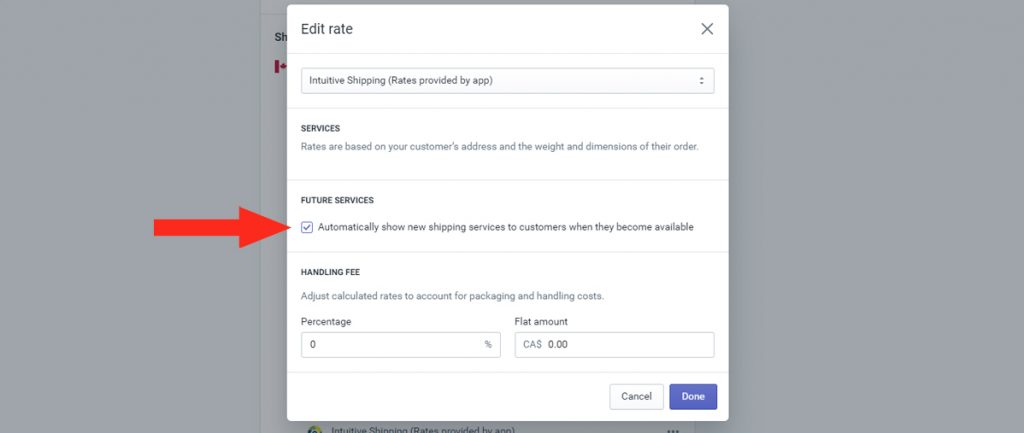The height and width of the screenshot is (433, 1024).
Task: Click the Intuitive Shipping app icon at bottom
Action: (315, 430)
